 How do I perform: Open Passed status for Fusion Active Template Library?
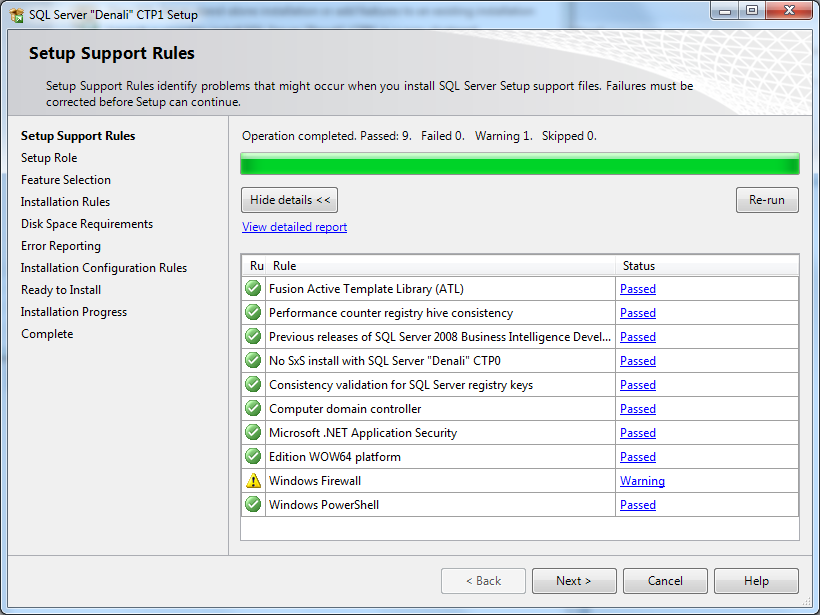coord(637,289)
